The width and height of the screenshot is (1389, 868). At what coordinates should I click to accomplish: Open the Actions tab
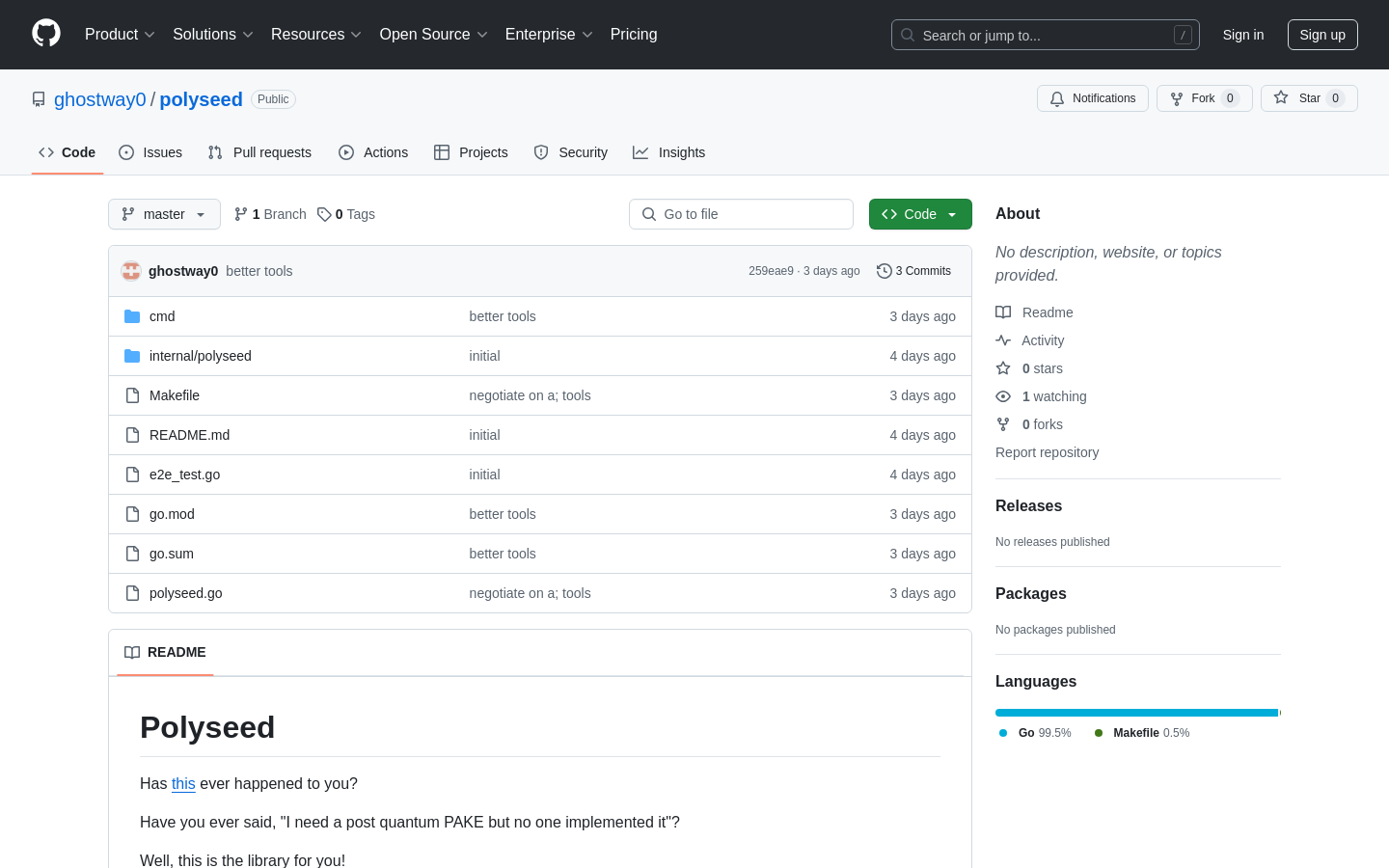tap(373, 152)
